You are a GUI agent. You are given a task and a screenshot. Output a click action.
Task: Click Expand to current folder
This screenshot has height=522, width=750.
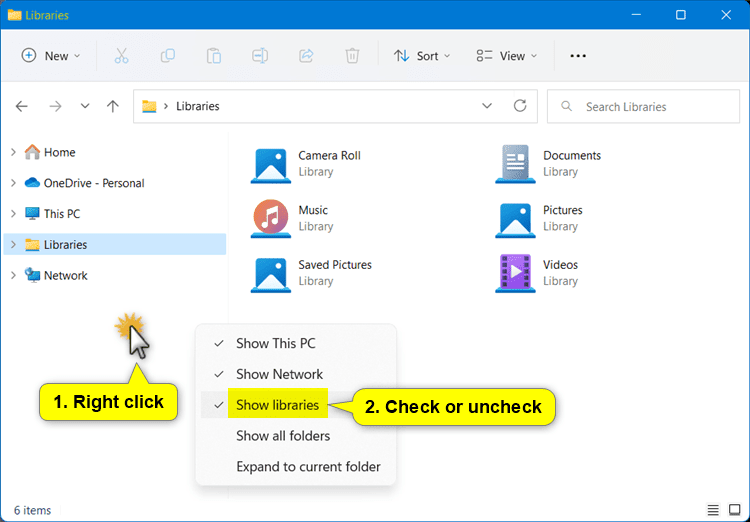(x=296, y=466)
